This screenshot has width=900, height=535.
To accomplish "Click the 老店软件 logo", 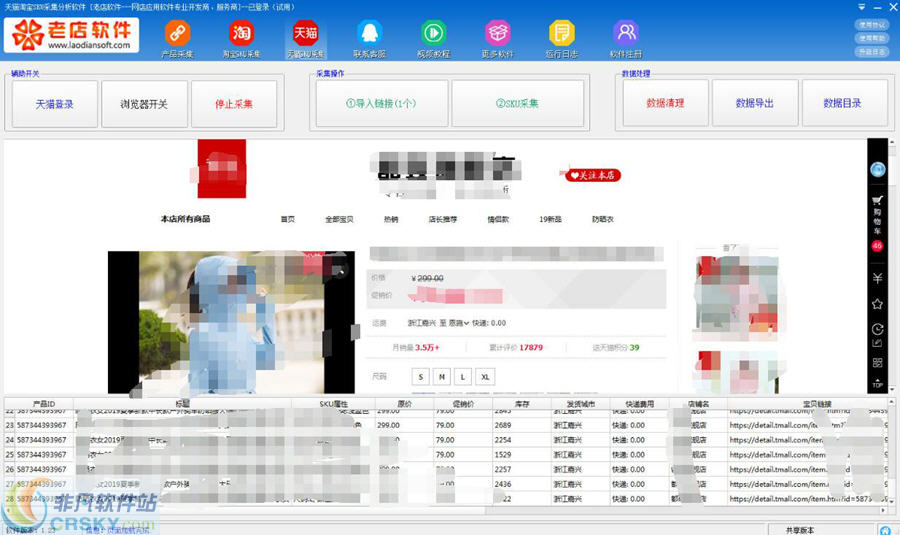I will pos(72,35).
